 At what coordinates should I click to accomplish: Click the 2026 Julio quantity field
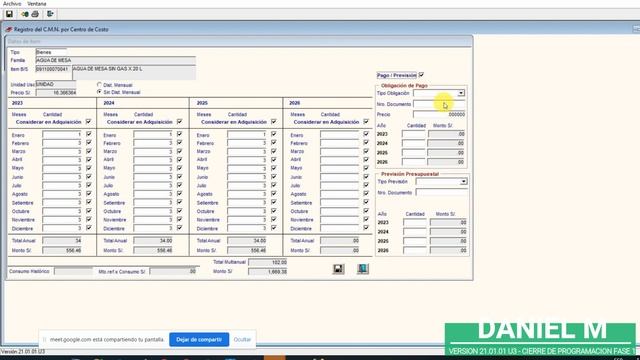[x=340, y=186]
